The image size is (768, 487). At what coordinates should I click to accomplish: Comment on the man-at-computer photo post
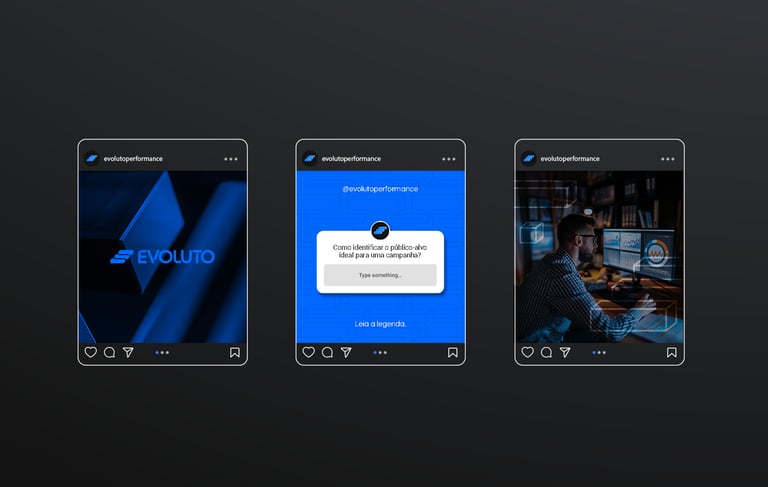pos(546,352)
